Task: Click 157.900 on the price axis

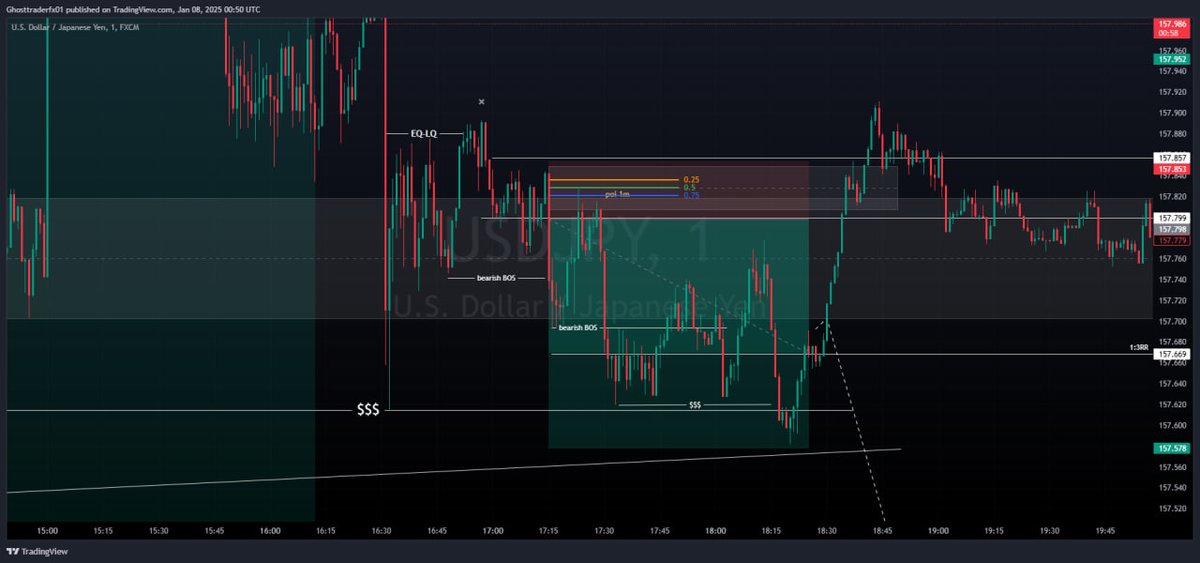Action: pos(1172,113)
